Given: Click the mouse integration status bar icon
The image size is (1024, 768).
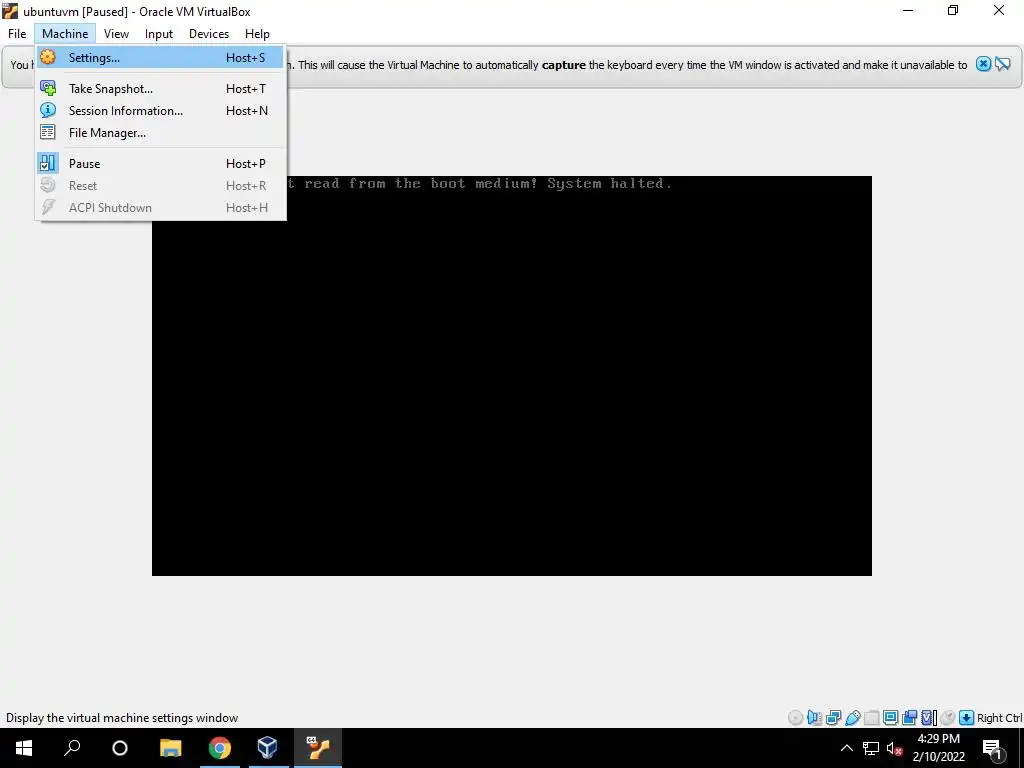Looking at the screenshot, I should coord(948,718).
